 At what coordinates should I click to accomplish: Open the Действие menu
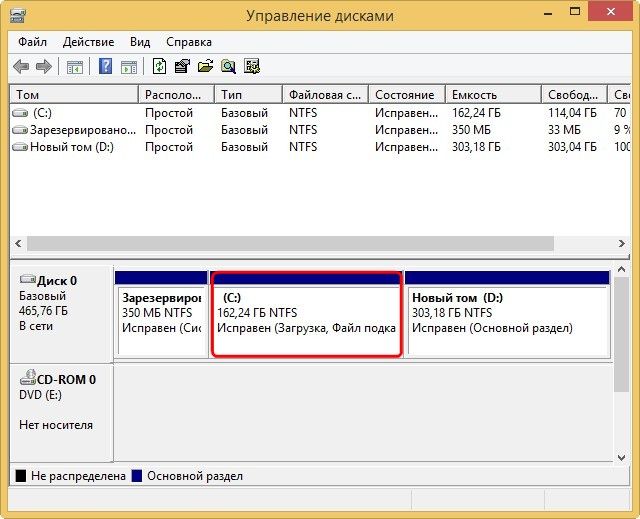tap(89, 42)
